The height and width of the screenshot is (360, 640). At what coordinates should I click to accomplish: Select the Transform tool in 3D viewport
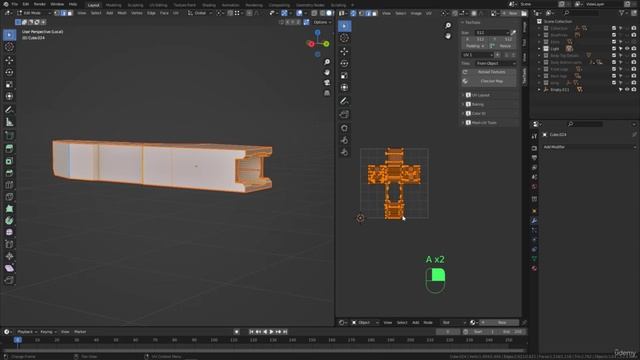9,96
